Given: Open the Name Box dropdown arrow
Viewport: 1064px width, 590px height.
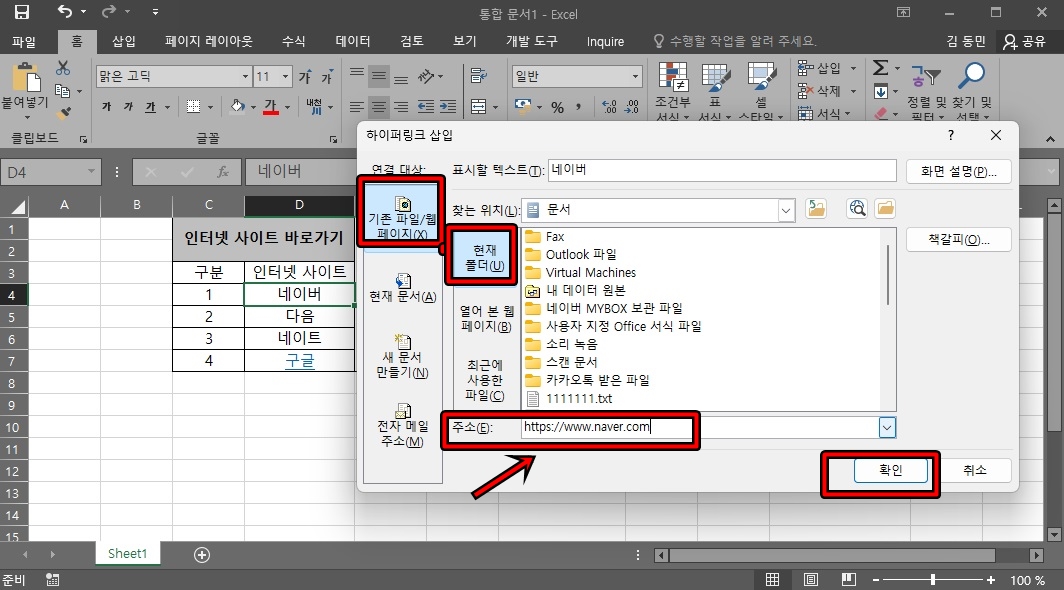Looking at the screenshot, I should click(91, 172).
